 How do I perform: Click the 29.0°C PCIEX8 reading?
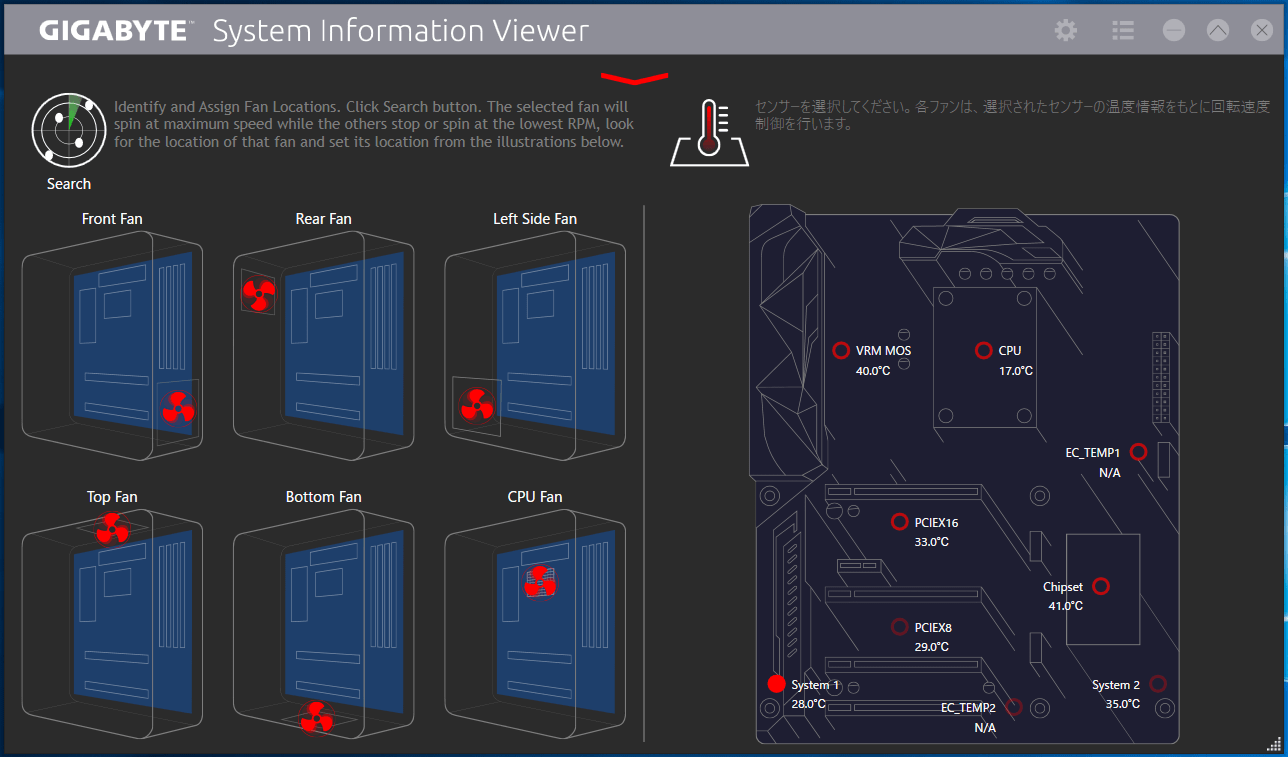click(x=932, y=647)
